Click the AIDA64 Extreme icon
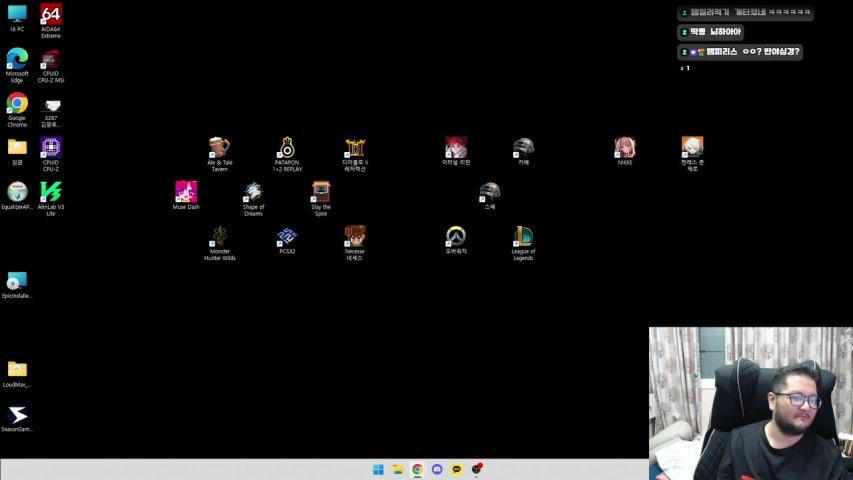The width and height of the screenshot is (853, 480). coord(51,15)
